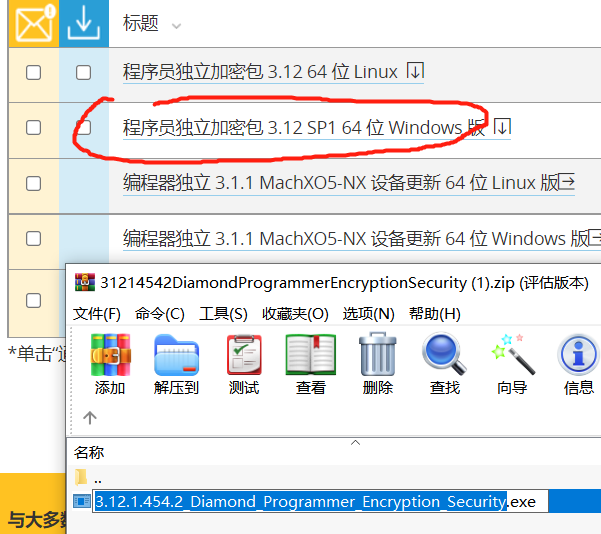This screenshot has width=601, height=534.
Task: Tick notify checkbox for MachXO5-NX Linux row
Action: pyautogui.click(x=33, y=183)
